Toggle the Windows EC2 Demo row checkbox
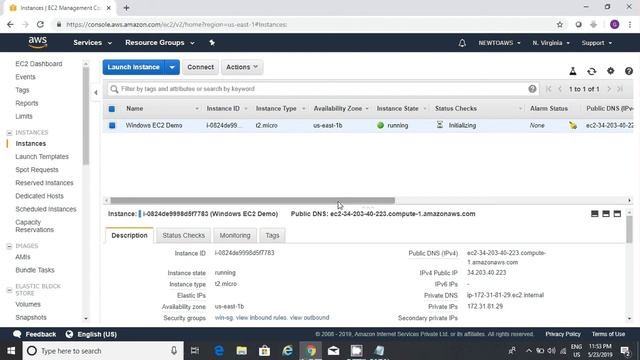 [112, 125]
